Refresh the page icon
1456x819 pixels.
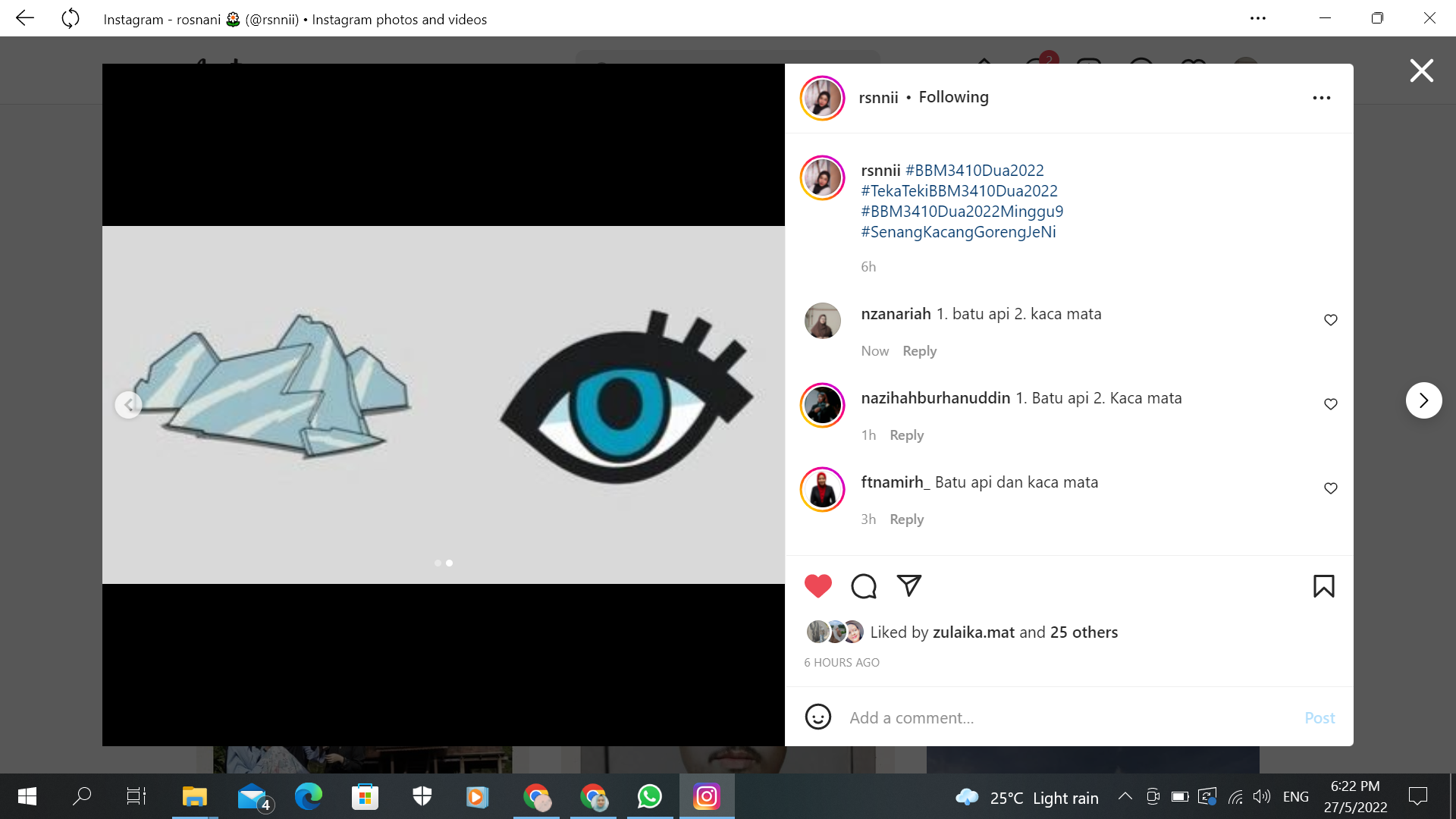point(70,18)
